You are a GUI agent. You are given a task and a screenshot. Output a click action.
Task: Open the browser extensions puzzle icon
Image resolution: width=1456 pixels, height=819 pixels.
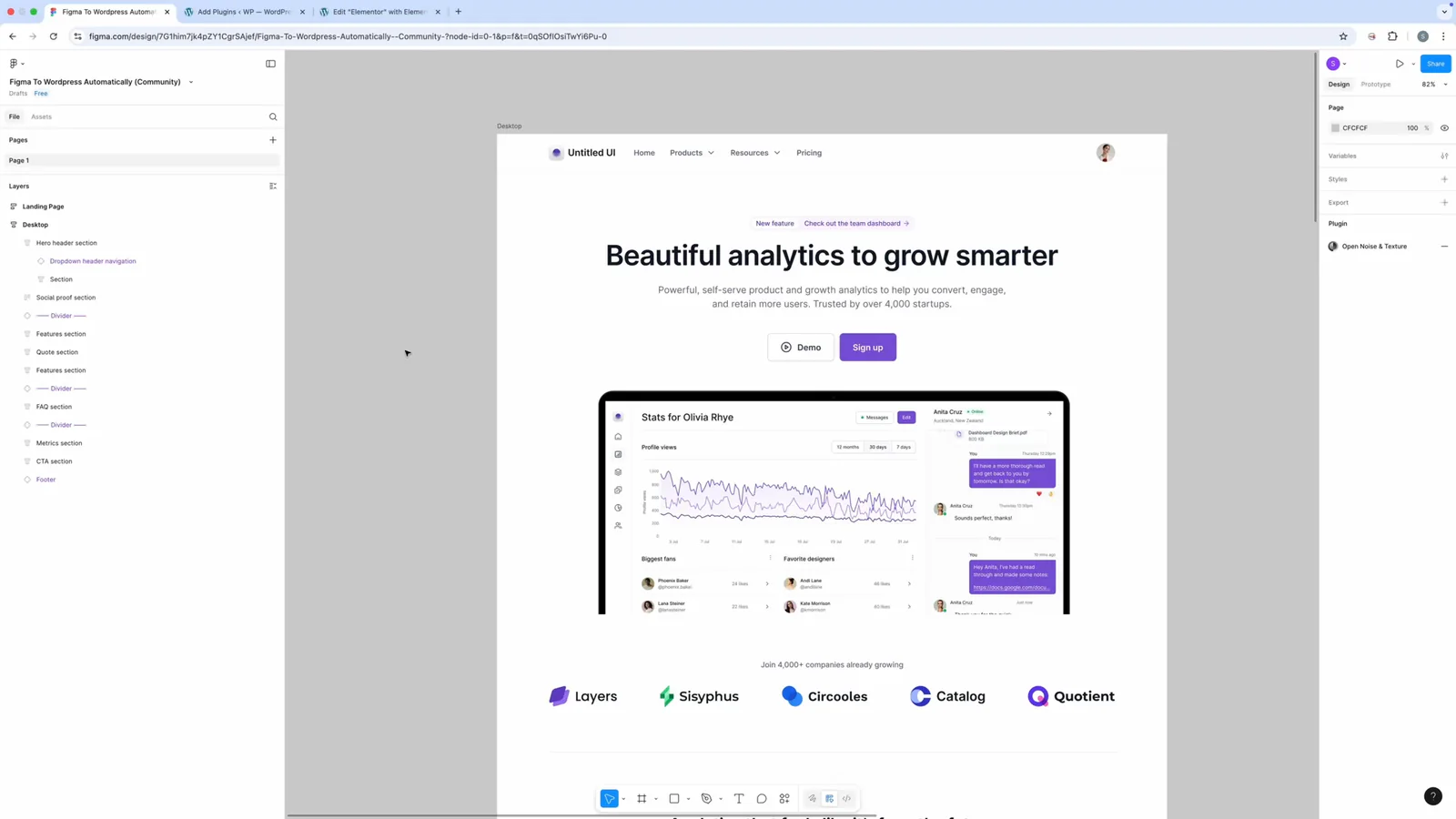pyautogui.click(x=1392, y=36)
